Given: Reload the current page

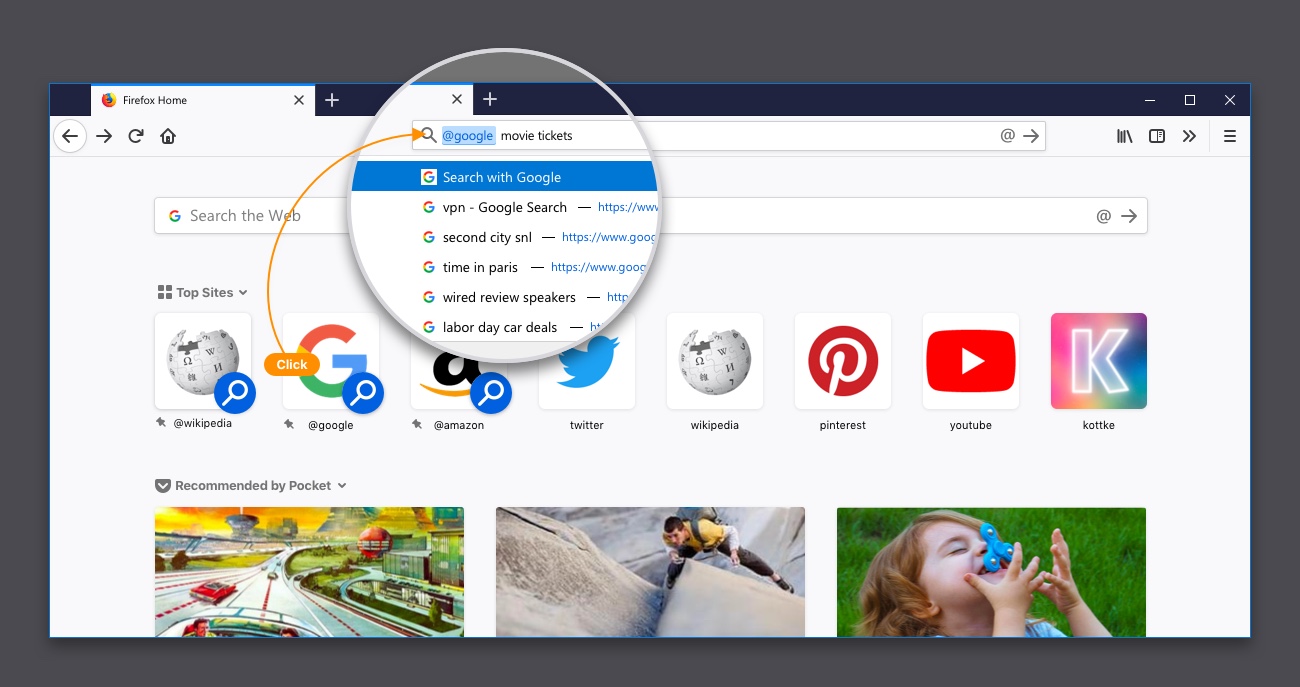Looking at the screenshot, I should click(136, 136).
